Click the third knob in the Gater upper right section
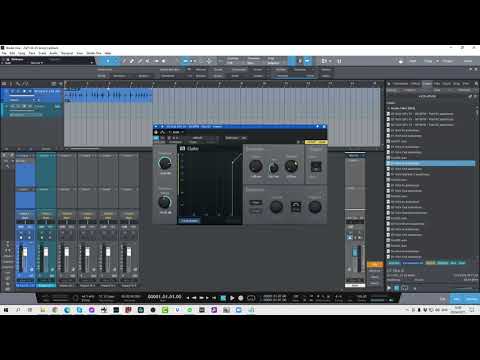This screenshot has height=360, width=480. point(291,166)
